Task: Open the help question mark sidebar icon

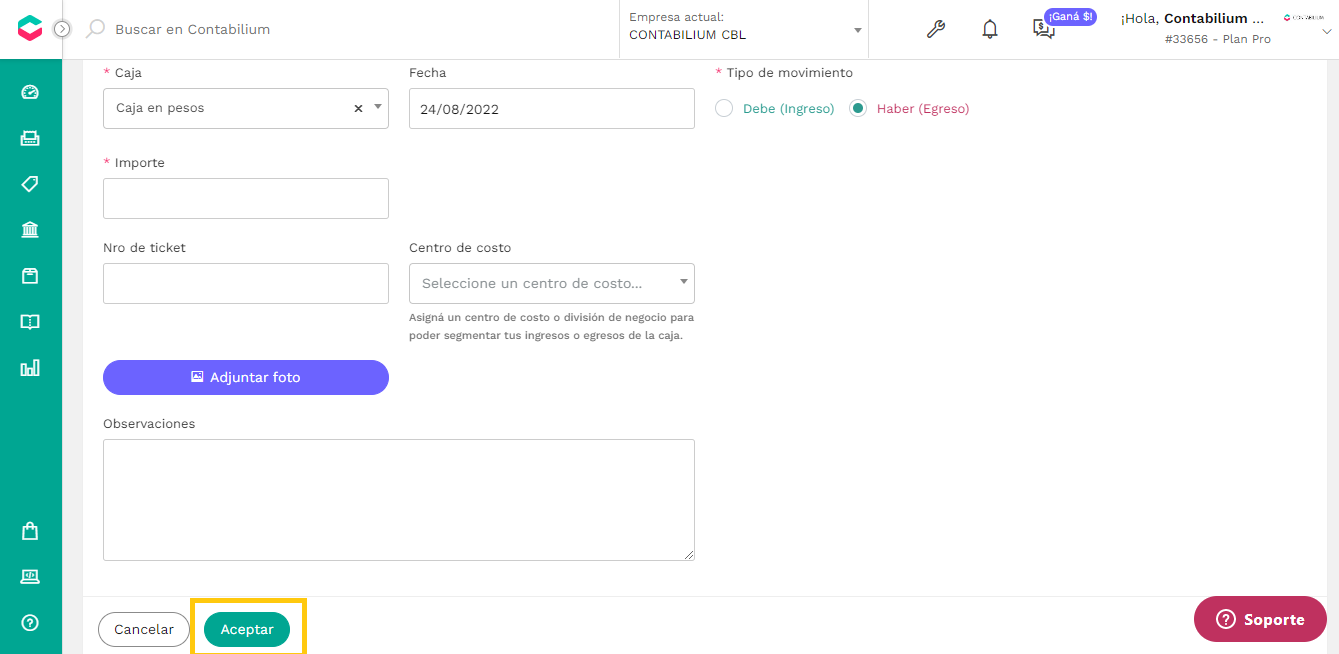Action: (30, 623)
